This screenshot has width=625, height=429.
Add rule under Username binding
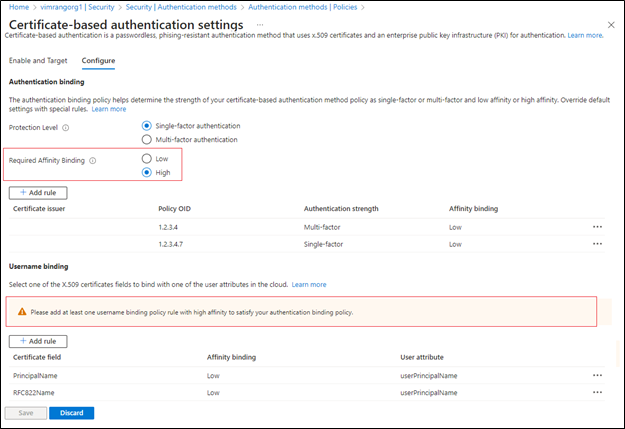pyautogui.click(x=38, y=341)
